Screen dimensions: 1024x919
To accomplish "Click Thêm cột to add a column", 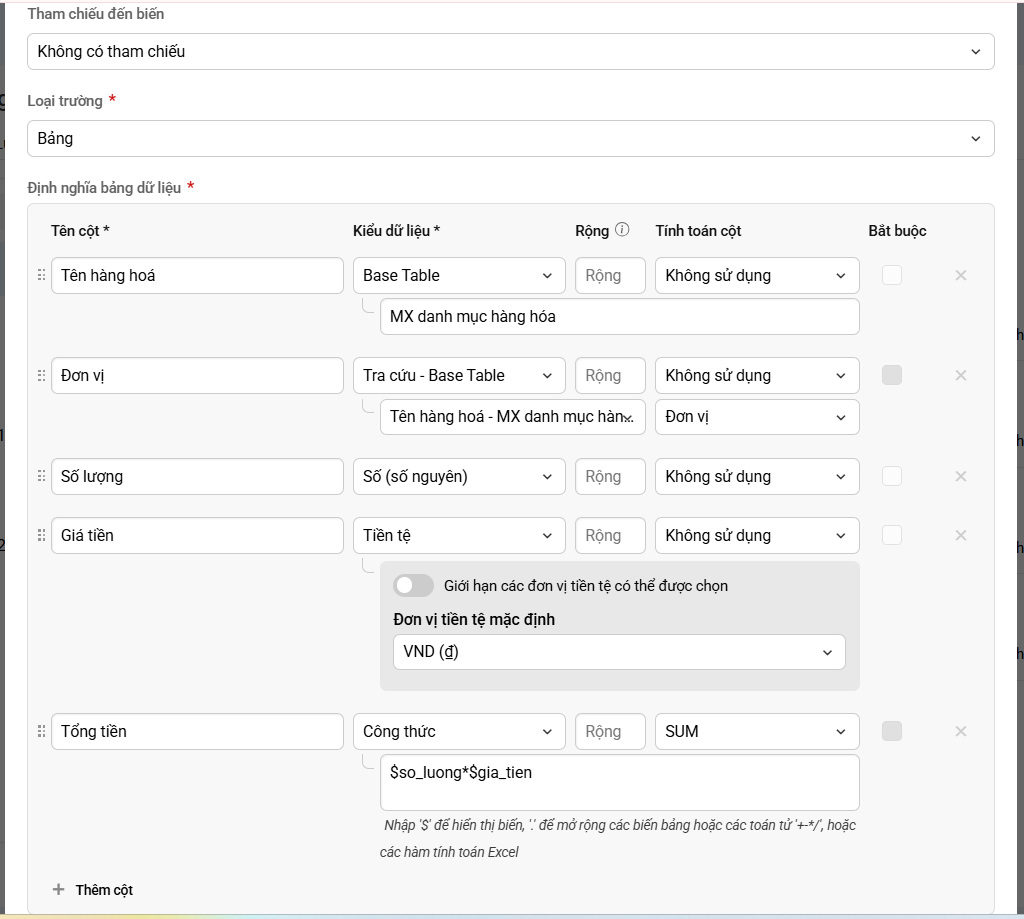I will 104,890.
